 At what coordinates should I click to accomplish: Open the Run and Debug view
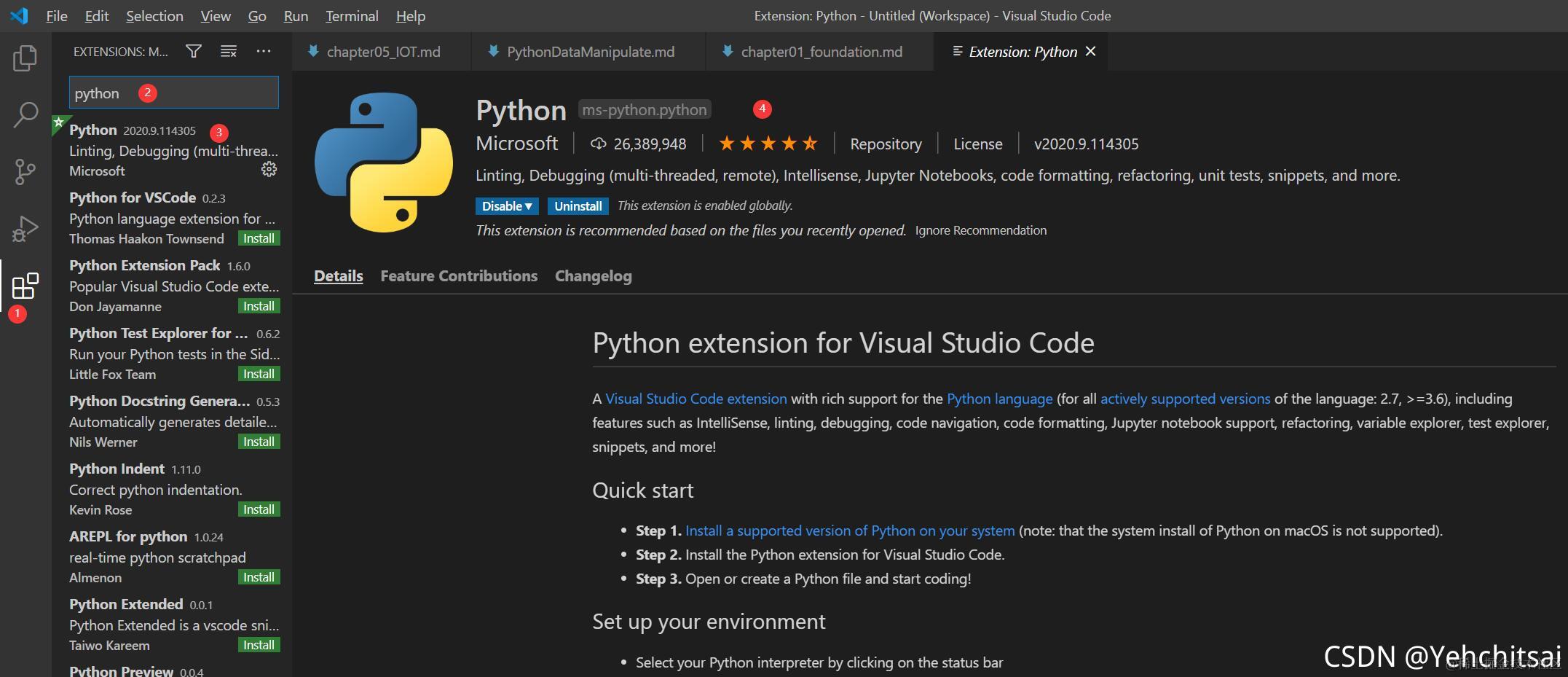point(25,229)
